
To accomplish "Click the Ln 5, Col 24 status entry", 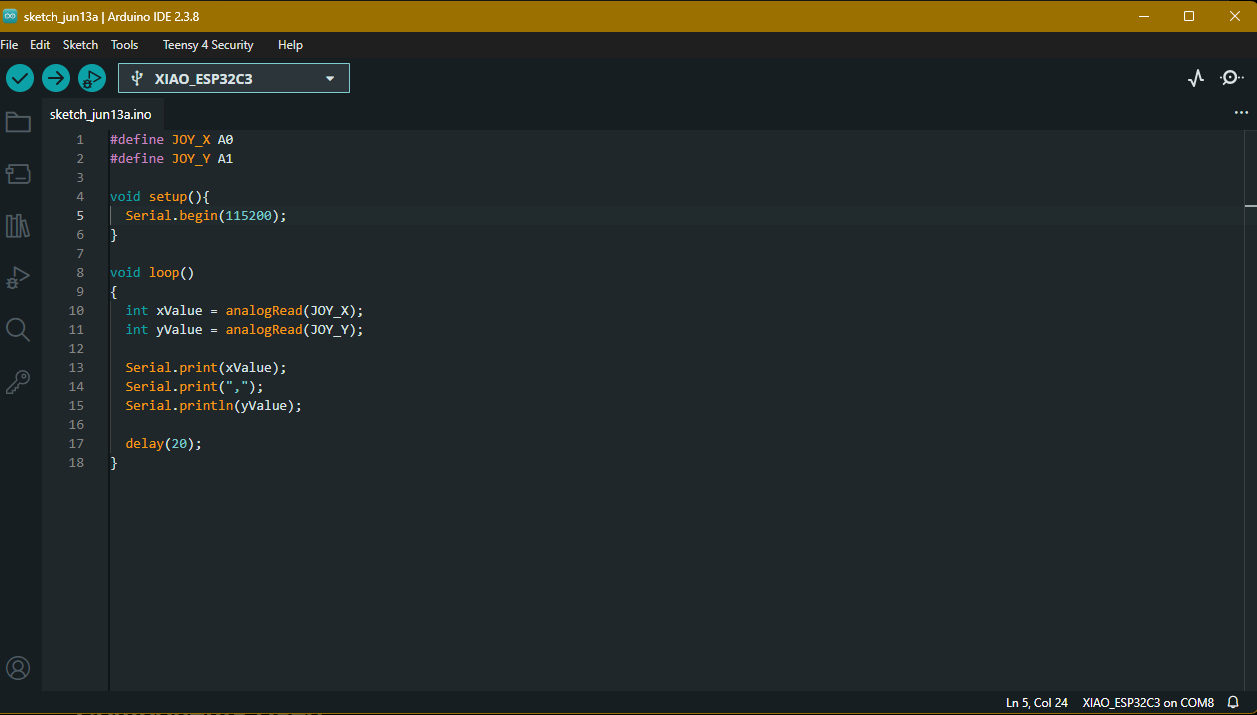I will click(x=1037, y=702).
